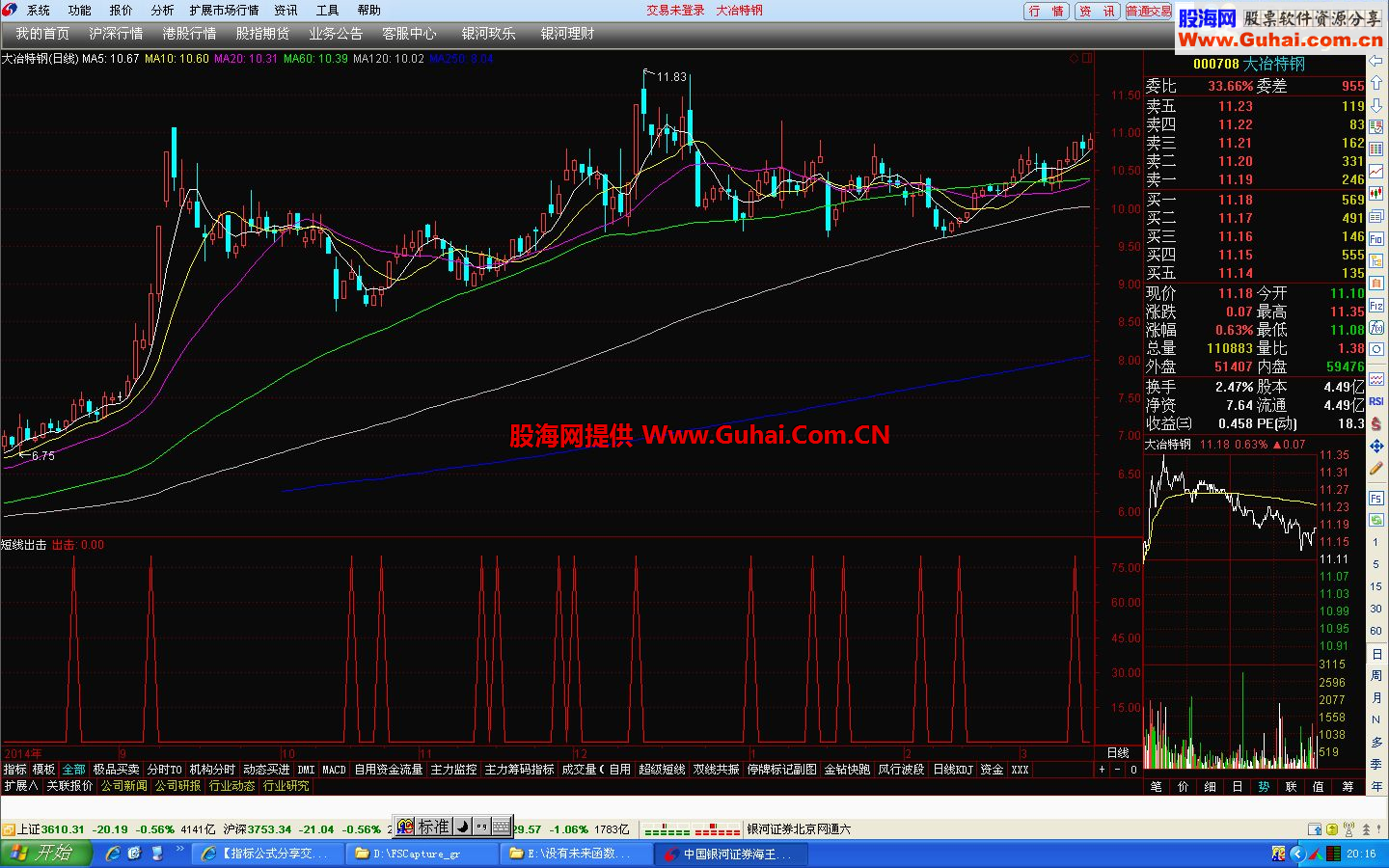Screen dimensions: 1389x868
Task: Click the F10 company info icon
Action: [1376, 238]
